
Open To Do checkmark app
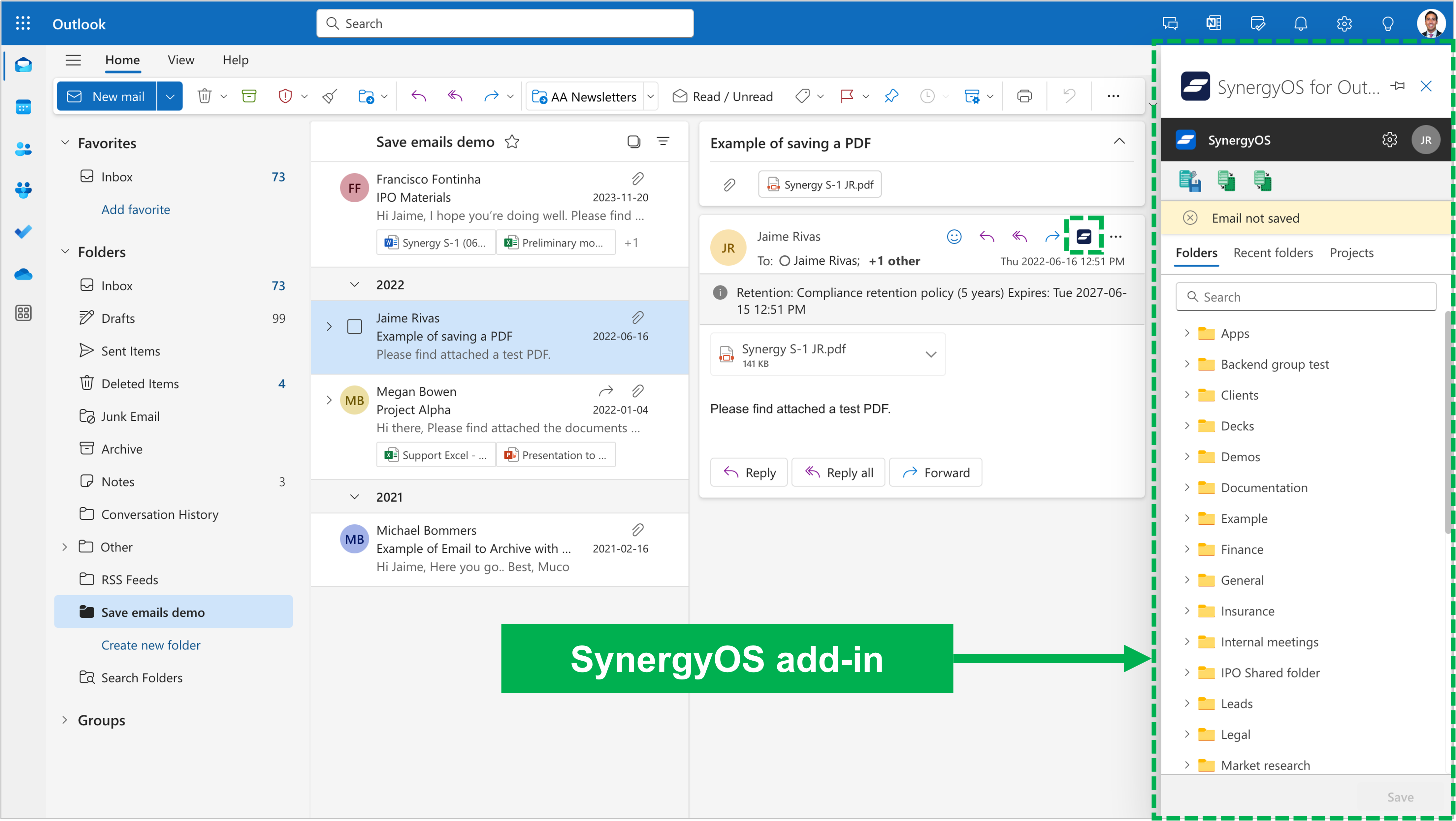pos(23,232)
